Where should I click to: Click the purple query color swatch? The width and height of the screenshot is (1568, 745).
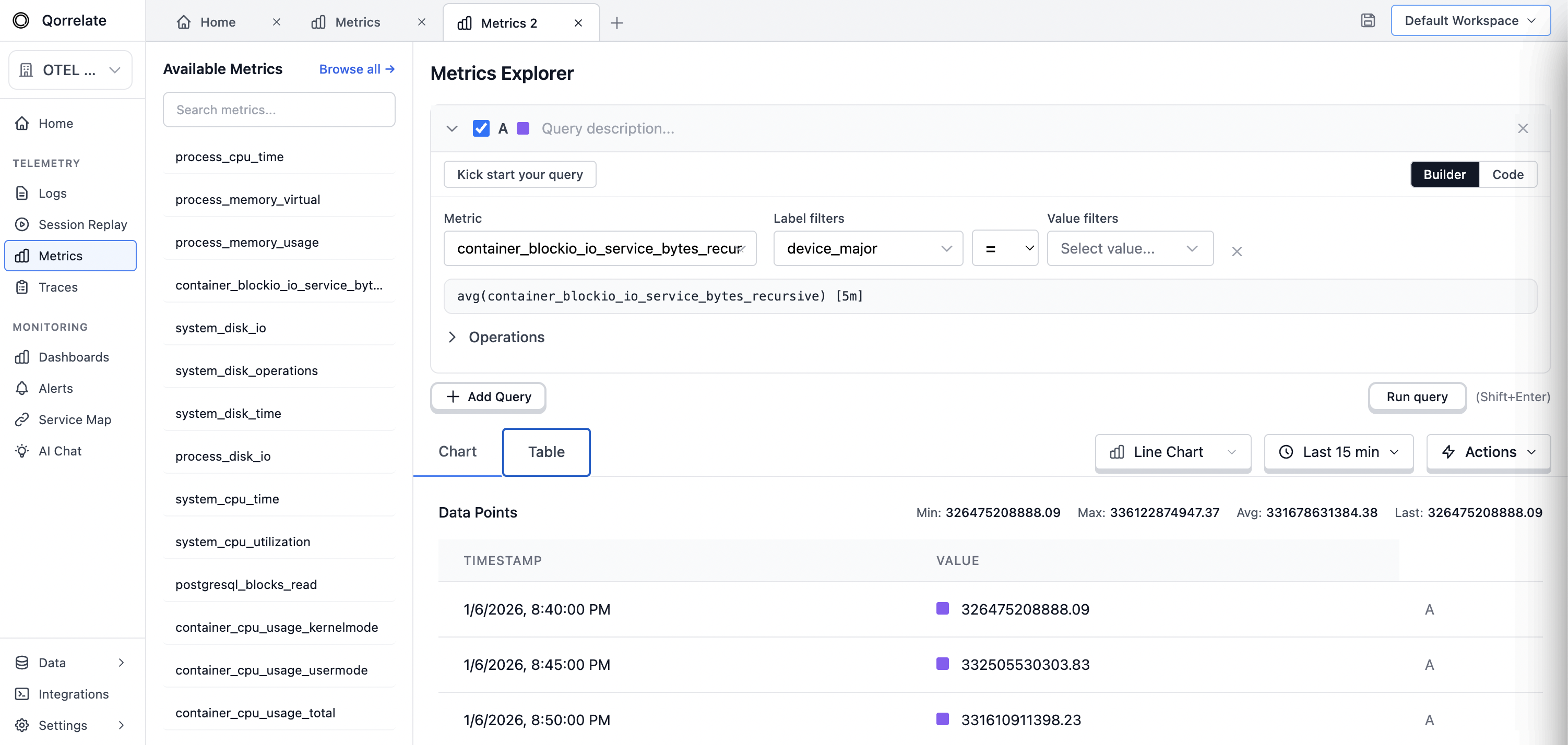pyautogui.click(x=524, y=128)
